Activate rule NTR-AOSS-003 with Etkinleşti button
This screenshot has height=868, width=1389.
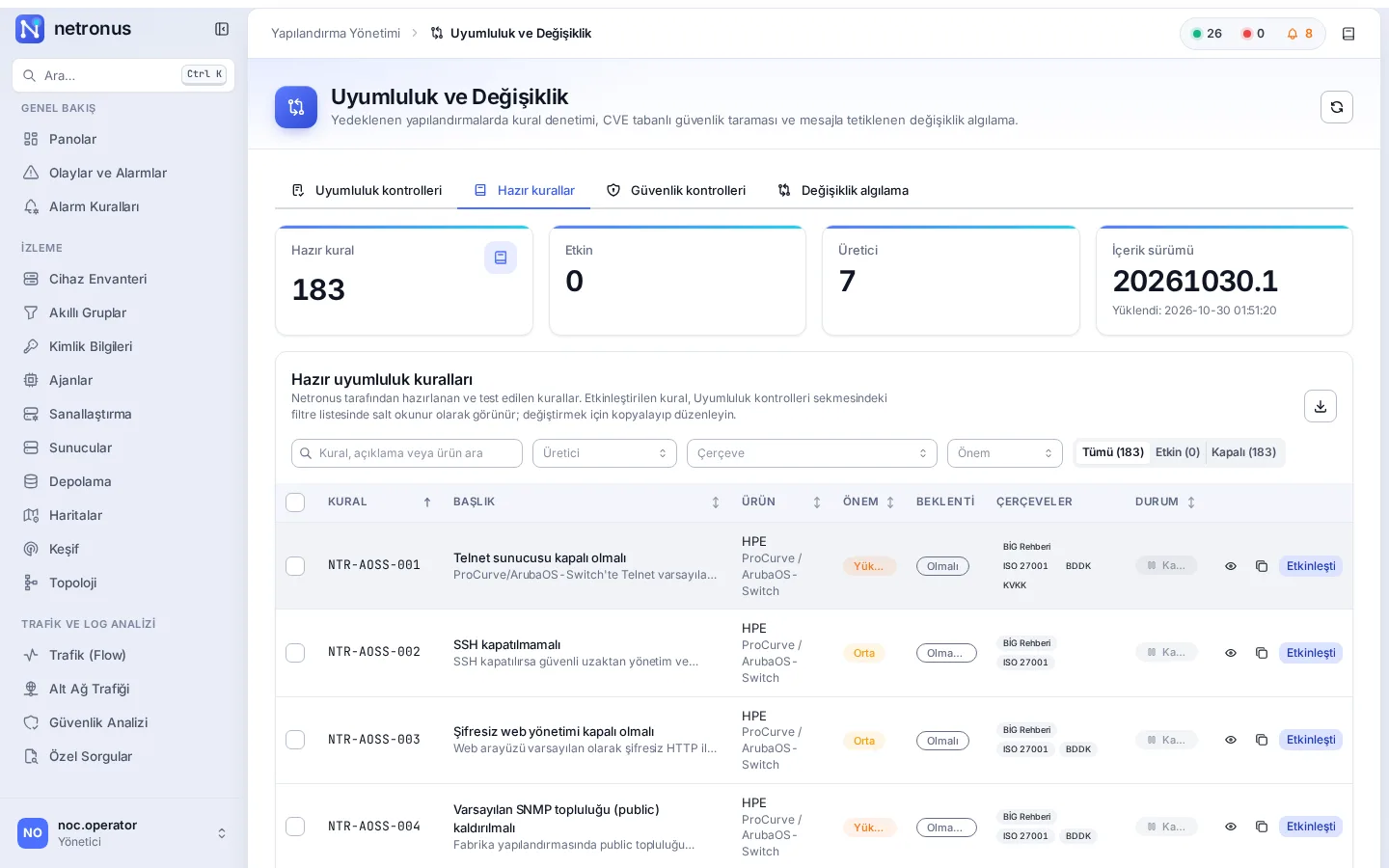click(1311, 740)
